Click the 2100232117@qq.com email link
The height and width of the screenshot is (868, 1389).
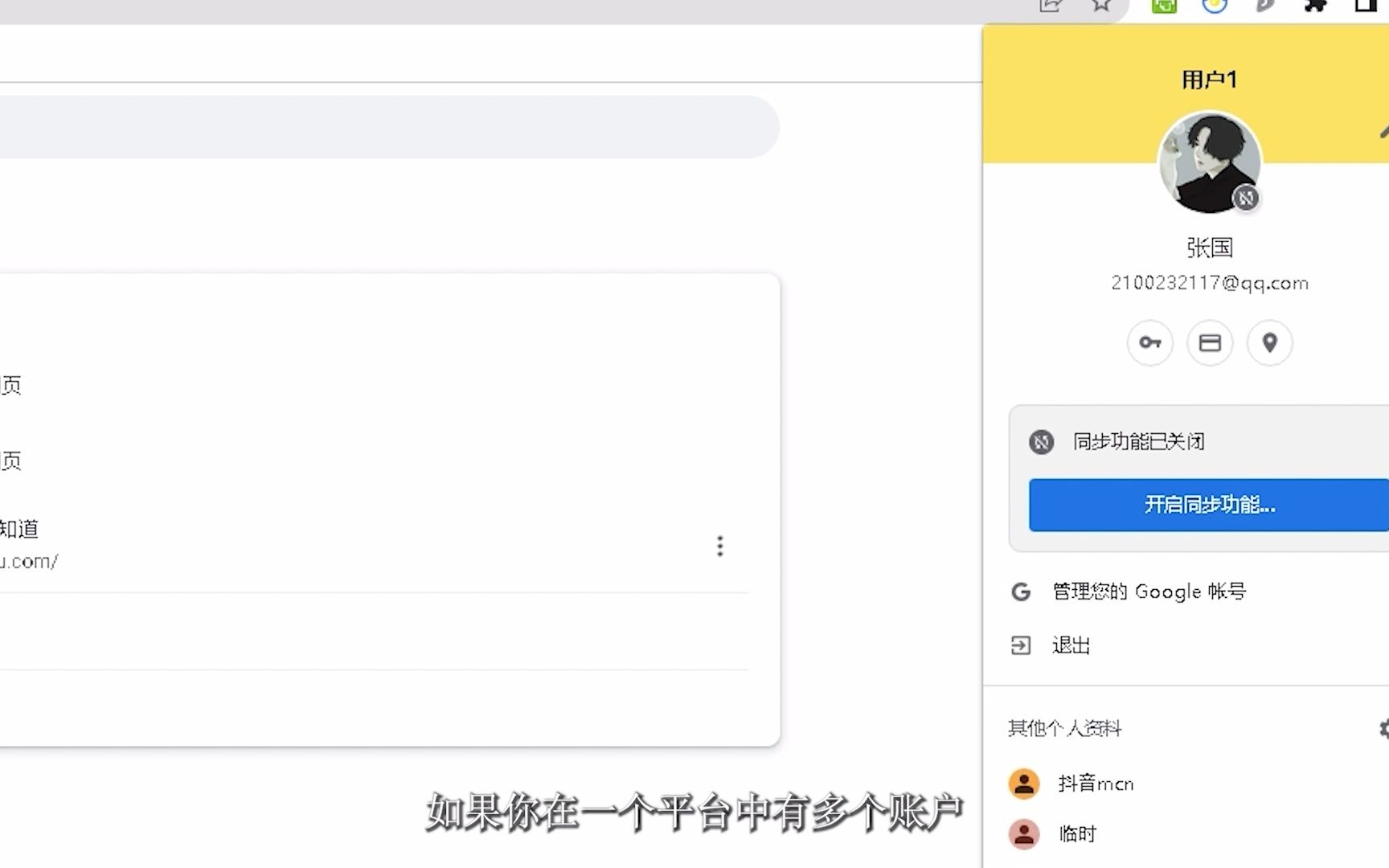[1209, 283]
